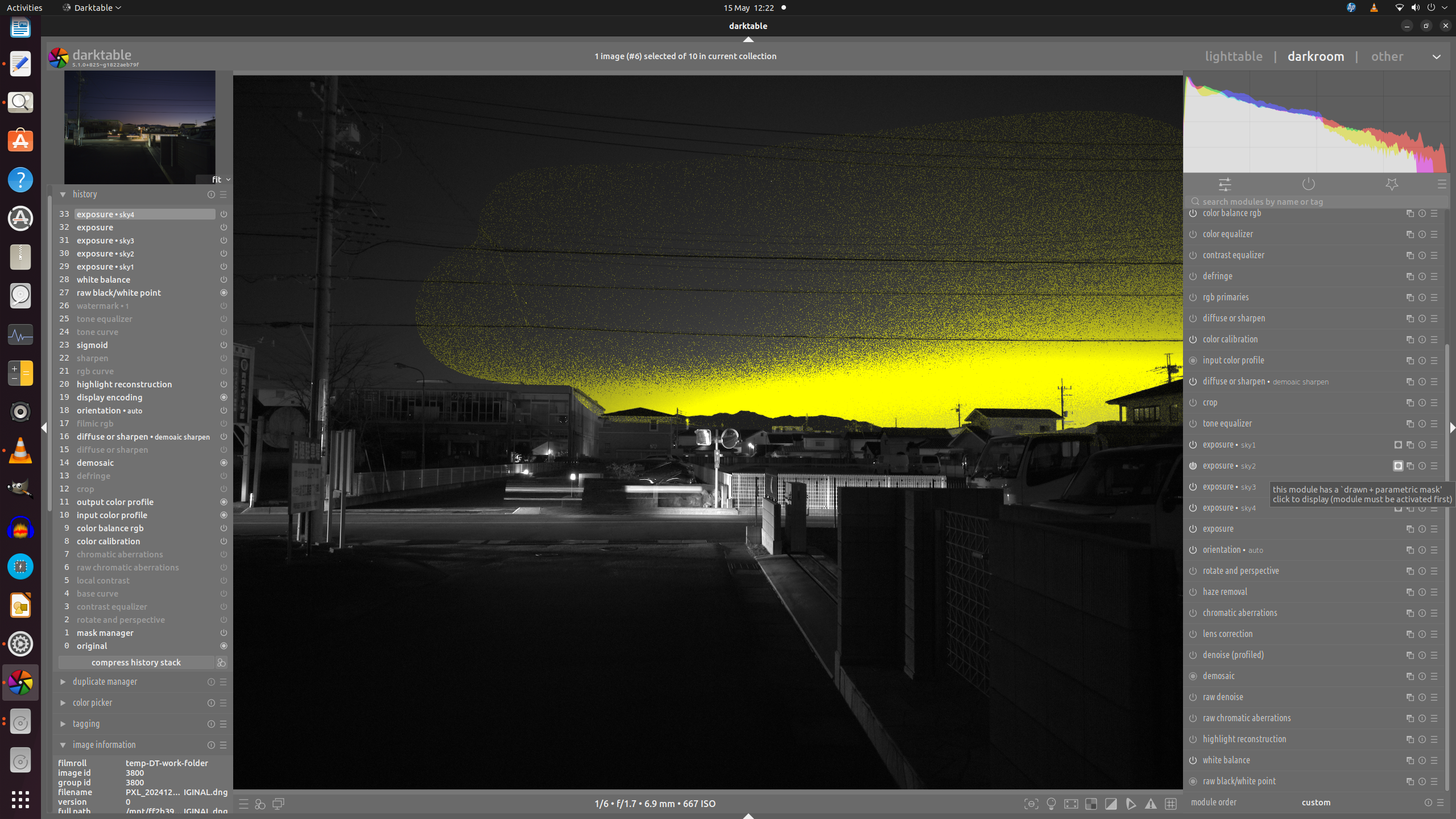Click compress history stack button
Screen dimensions: 1456x819
(136, 663)
